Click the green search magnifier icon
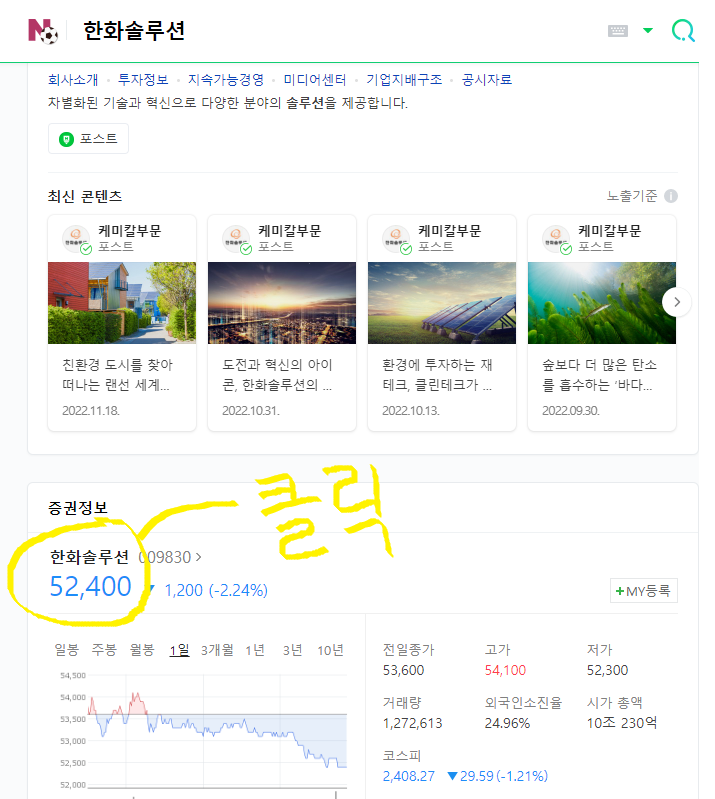715x799 pixels. point(683,31)
